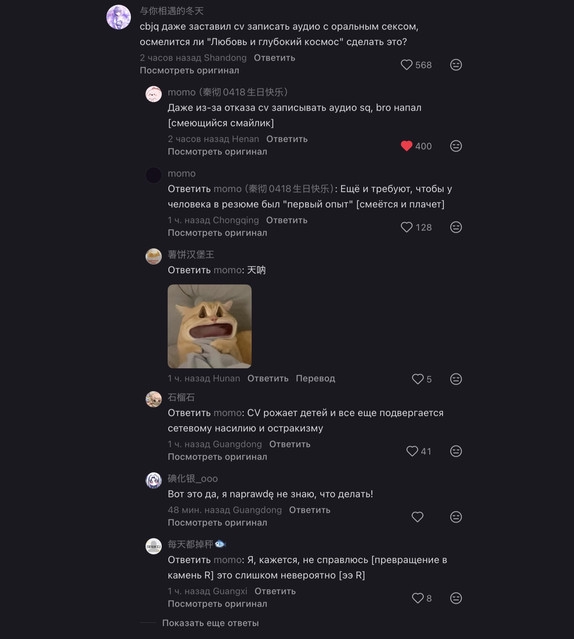Open emoji reaction beside the 8-like reply
The image size is (574, 639).
pos(456,598)
